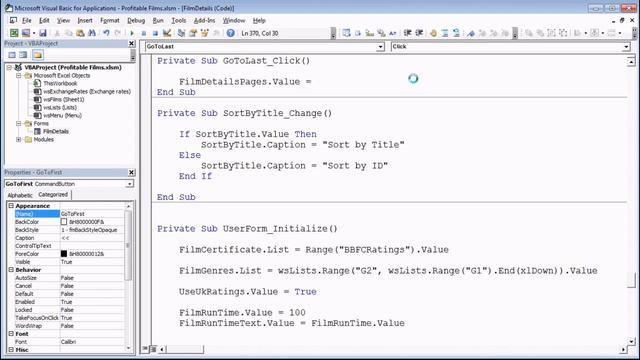Collapse the Microsoft Excel Objects folder
This screenshot has width=640, height=360.
(x=18, y=76)
